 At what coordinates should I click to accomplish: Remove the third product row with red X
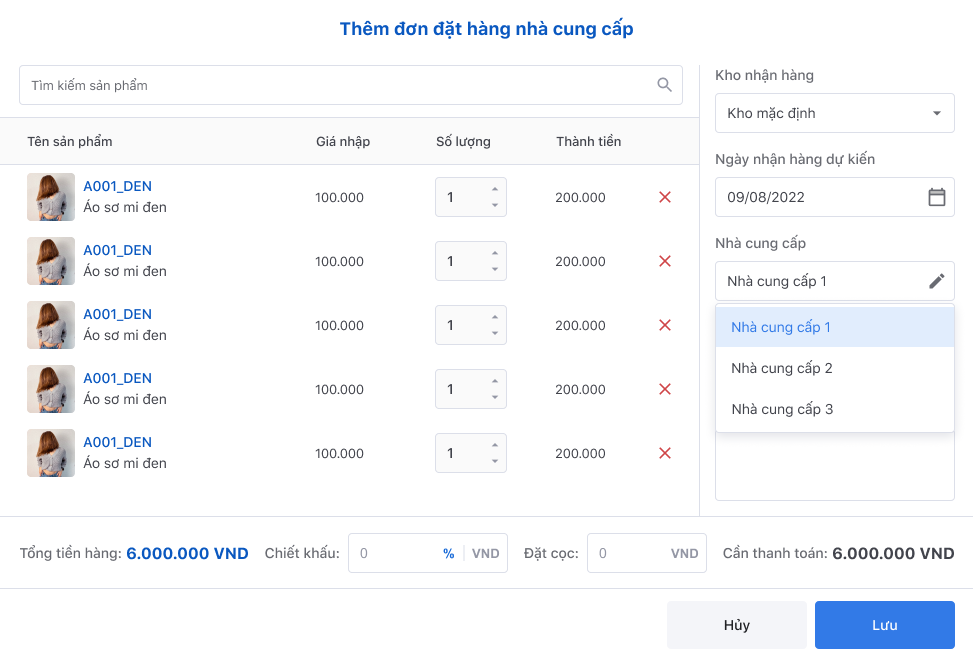coord(664,326)
